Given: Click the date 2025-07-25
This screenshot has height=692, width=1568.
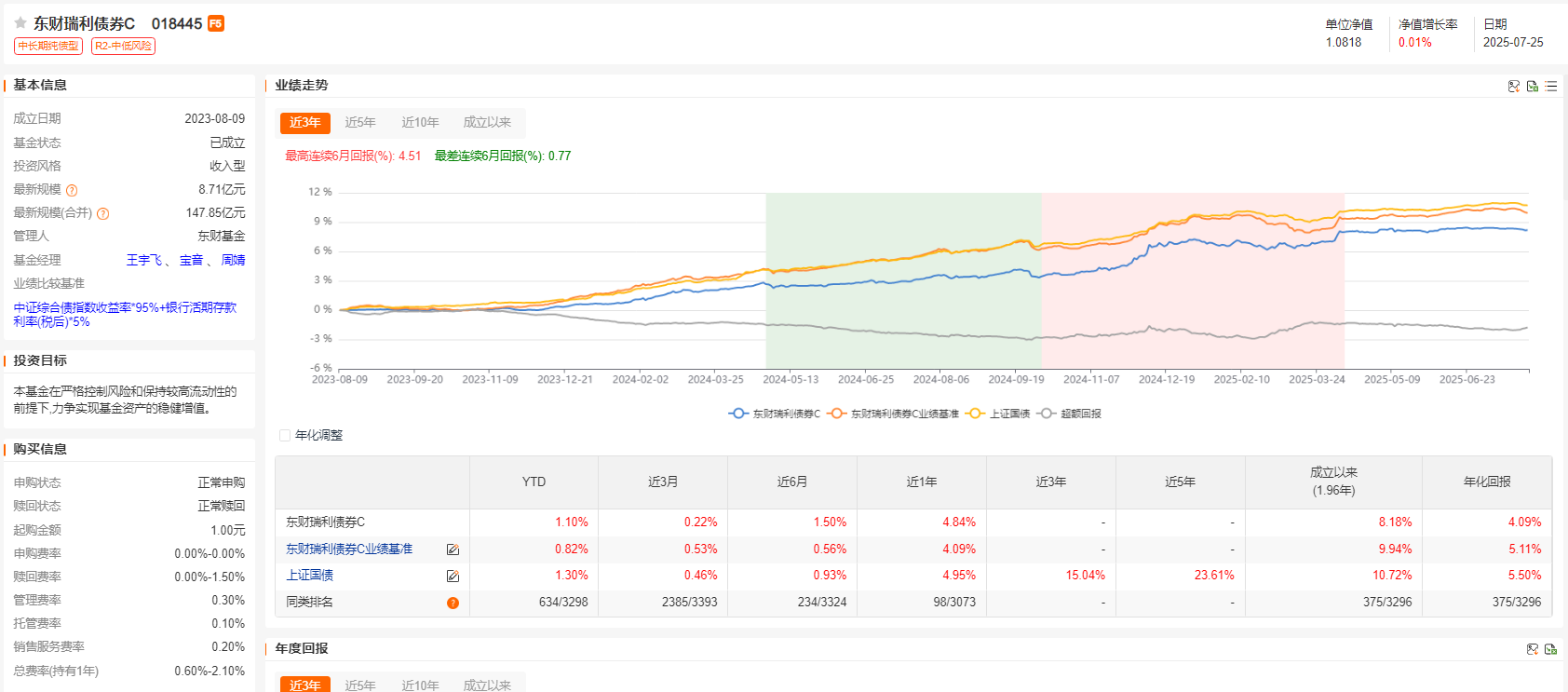Looking at the screenshot, I should pos(1513,42).
